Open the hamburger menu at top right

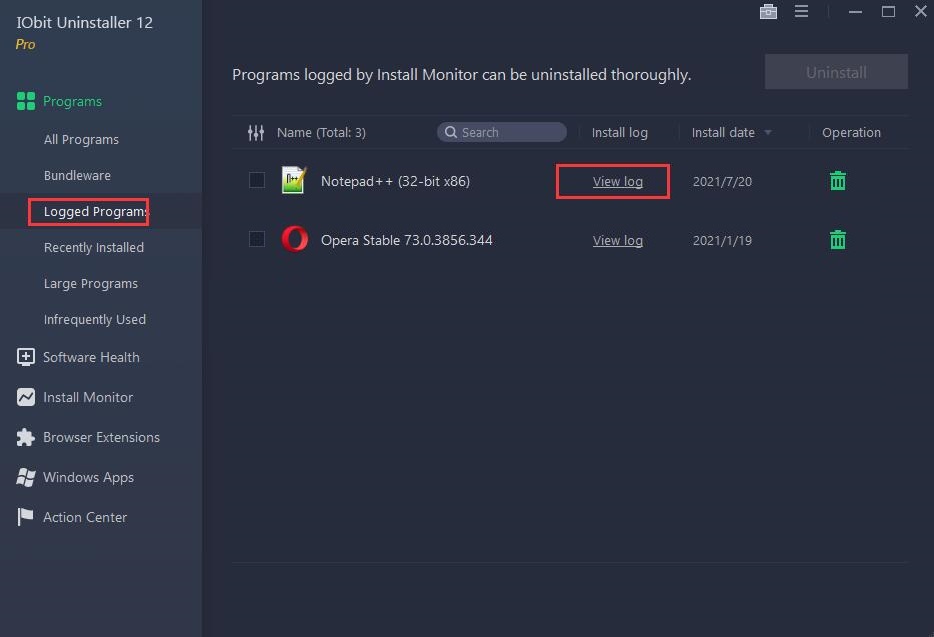pyautogui.click(x=801, y=12)
